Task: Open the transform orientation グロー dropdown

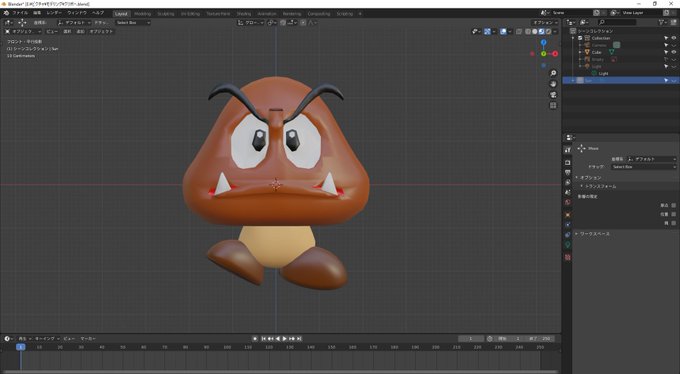Action: [x=250, y=23]
